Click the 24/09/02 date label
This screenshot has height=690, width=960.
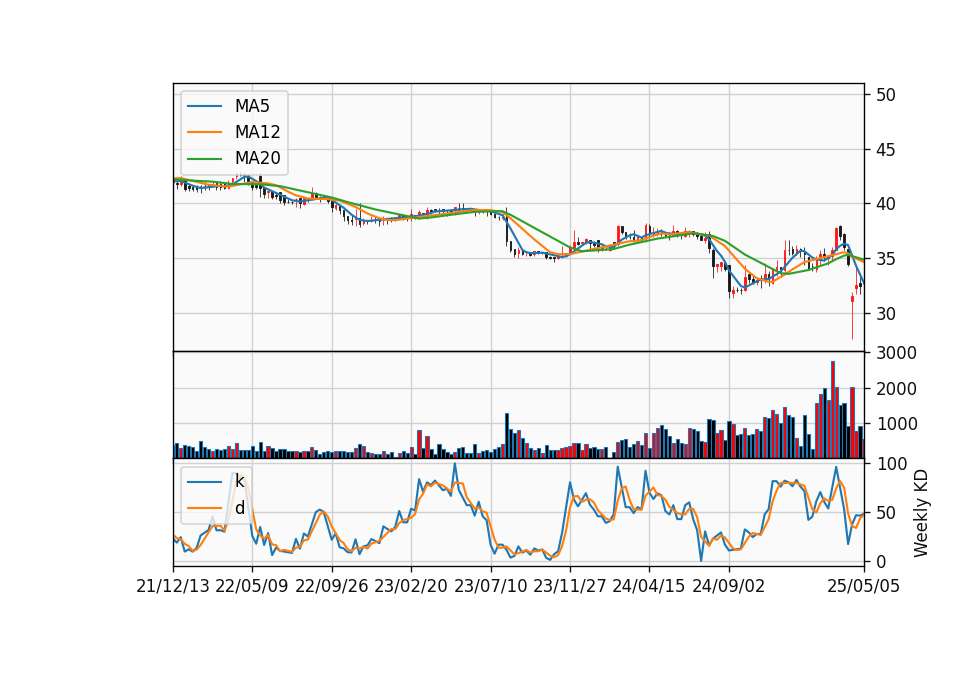pyautogui.click(x=729, y=587)
